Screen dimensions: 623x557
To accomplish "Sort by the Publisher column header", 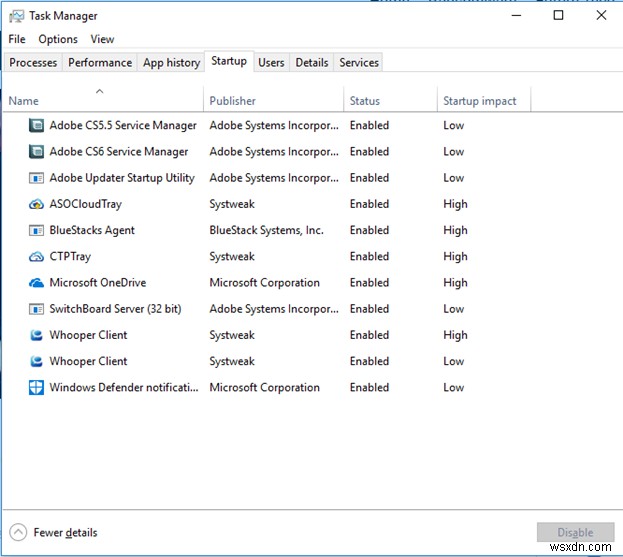I will click(x=273, y=99).
